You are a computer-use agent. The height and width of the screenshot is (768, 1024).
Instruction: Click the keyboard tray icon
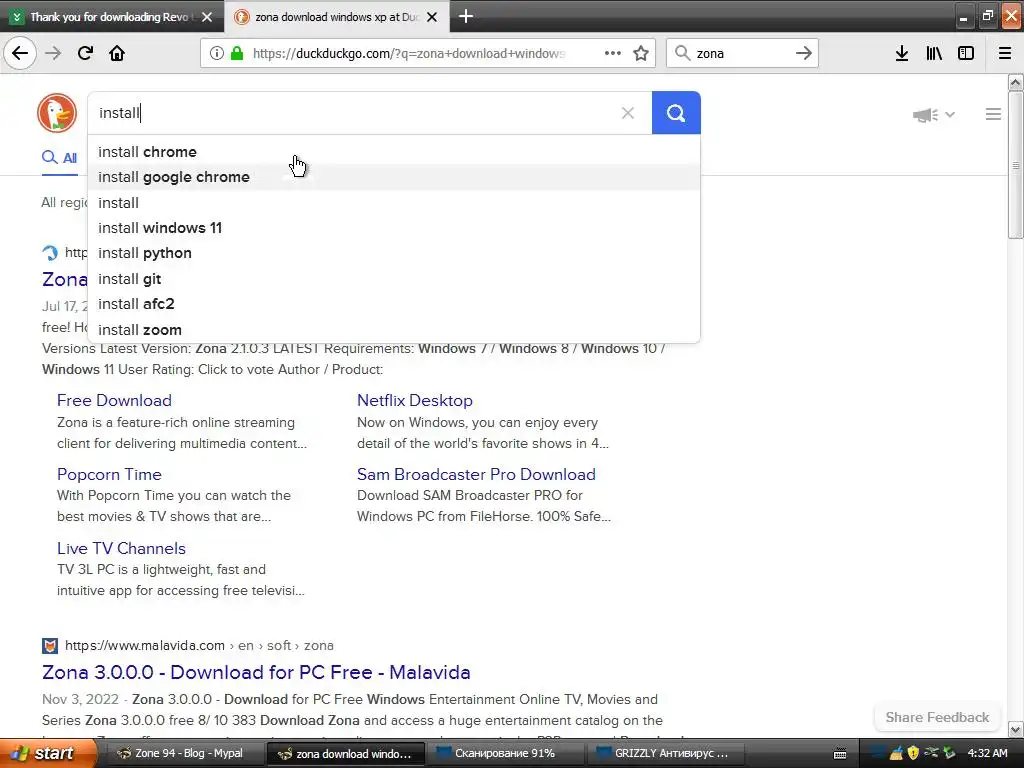(x=840, y=754)
